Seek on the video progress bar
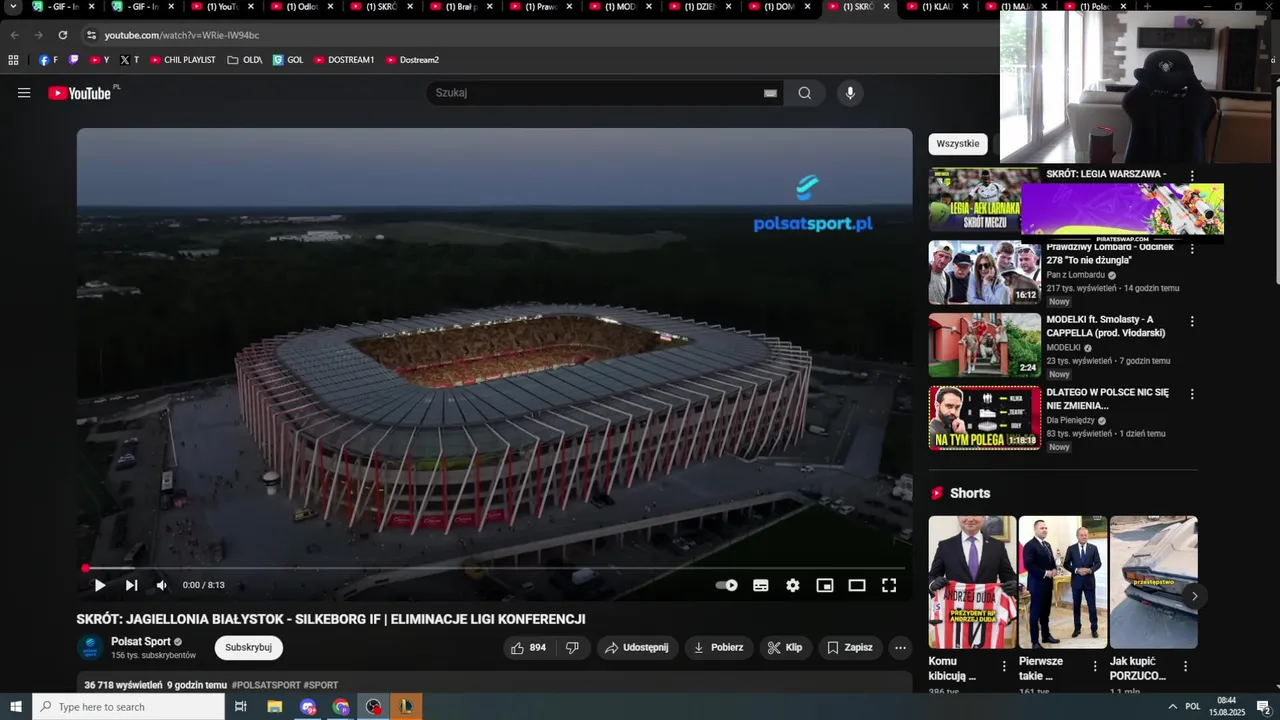This screenshot has height=720, width=1280. tap(495, 568)
